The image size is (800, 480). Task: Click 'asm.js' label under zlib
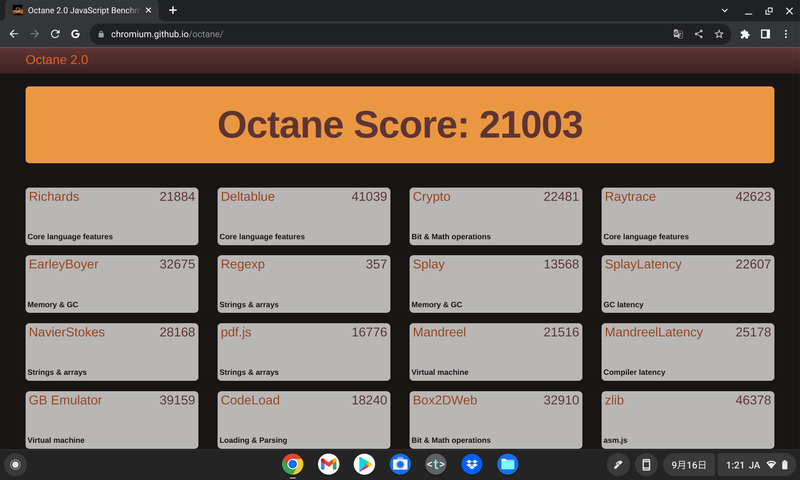[615, 440]
